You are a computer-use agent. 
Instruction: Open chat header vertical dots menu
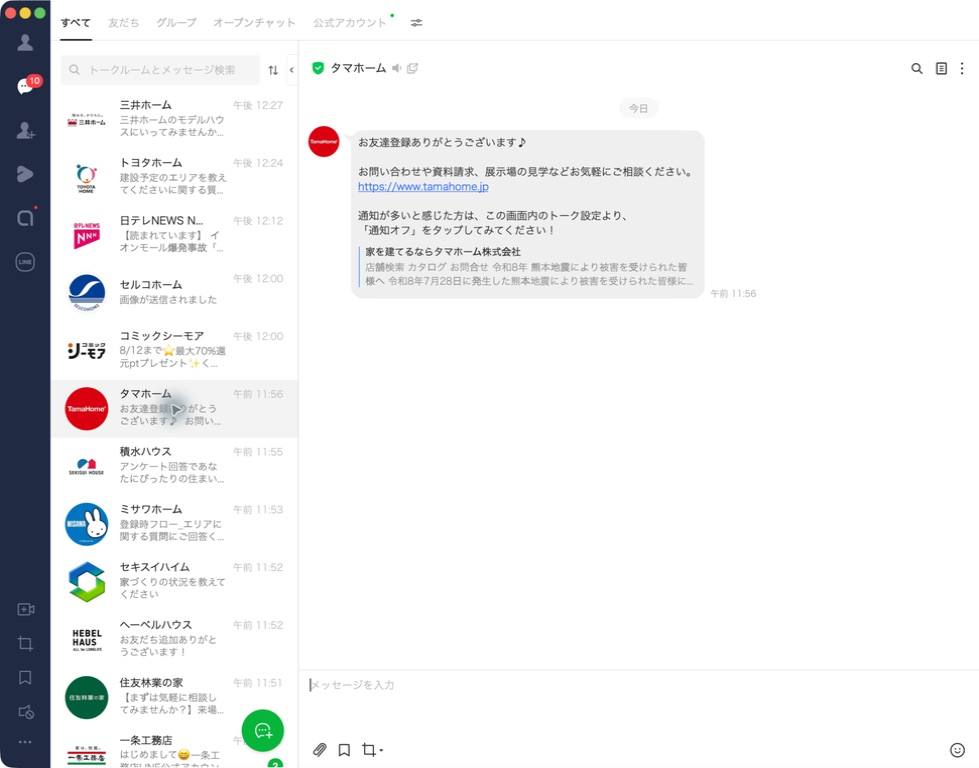point(962,68)
